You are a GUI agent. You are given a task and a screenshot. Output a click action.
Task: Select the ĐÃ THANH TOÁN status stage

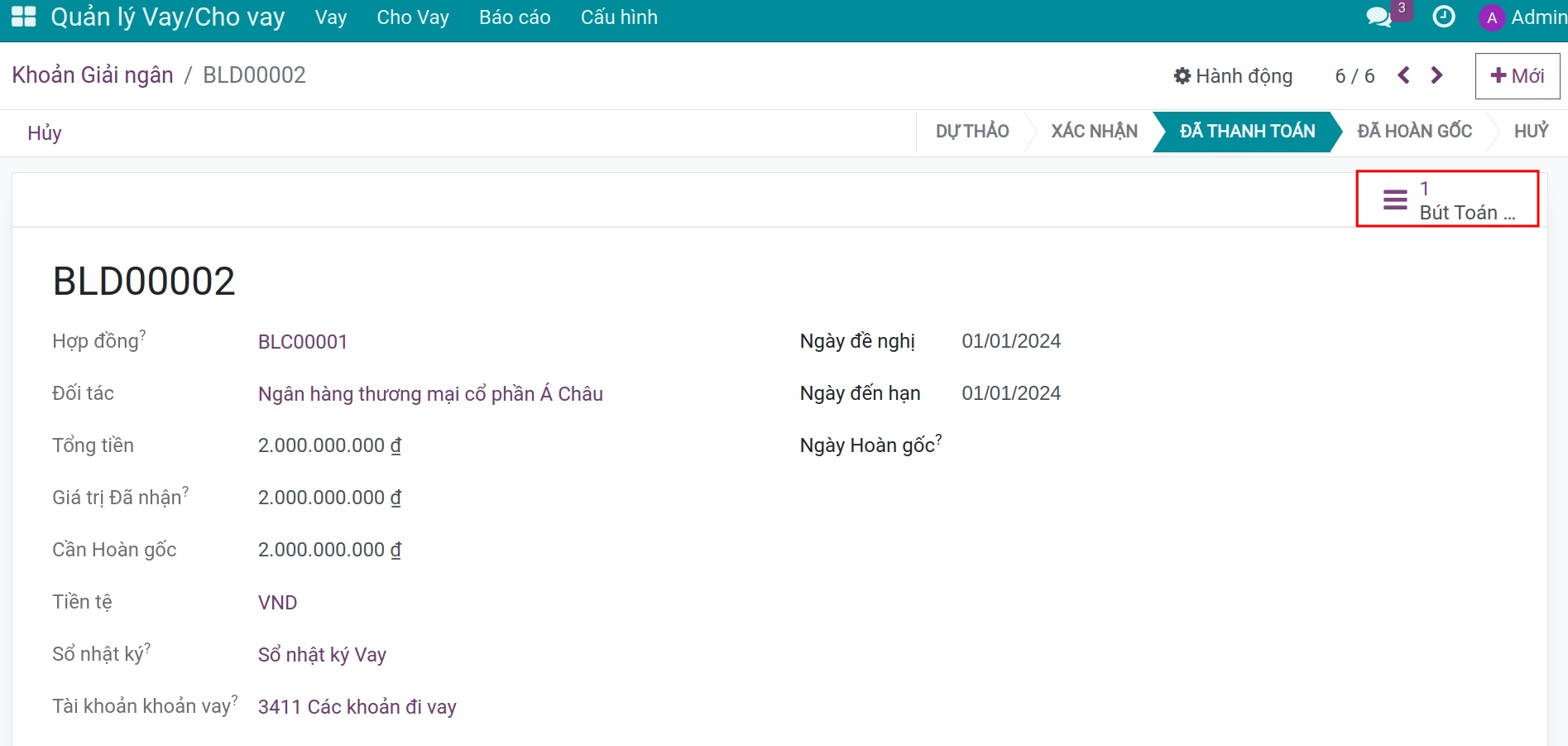pyautogui.click(x=1247, y=131)
